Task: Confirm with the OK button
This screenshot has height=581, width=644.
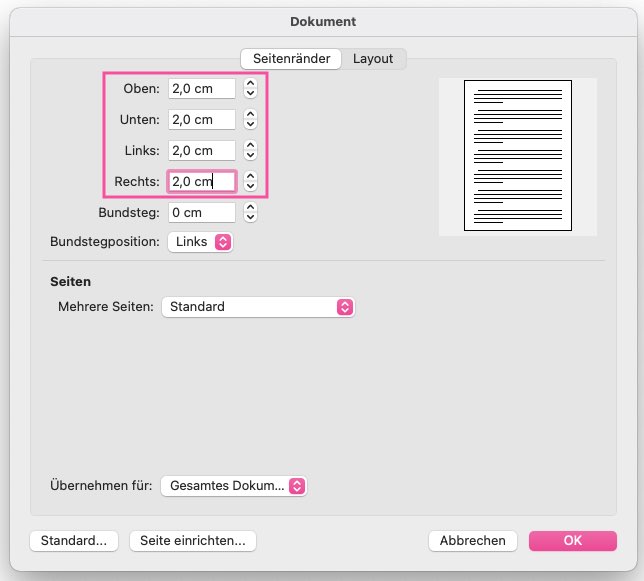Action: click(573, 540)
